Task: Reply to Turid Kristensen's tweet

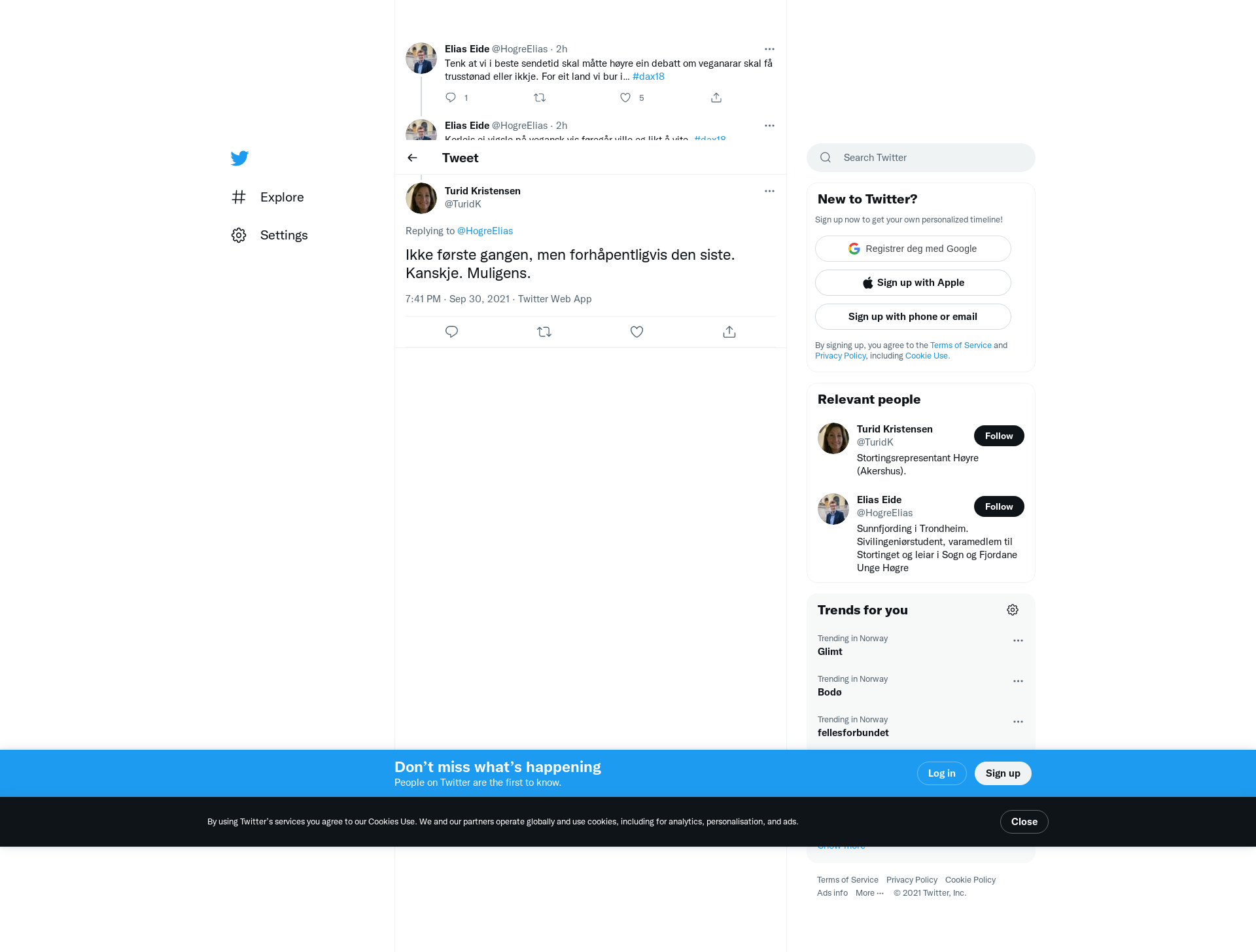Action: point(451,332)
